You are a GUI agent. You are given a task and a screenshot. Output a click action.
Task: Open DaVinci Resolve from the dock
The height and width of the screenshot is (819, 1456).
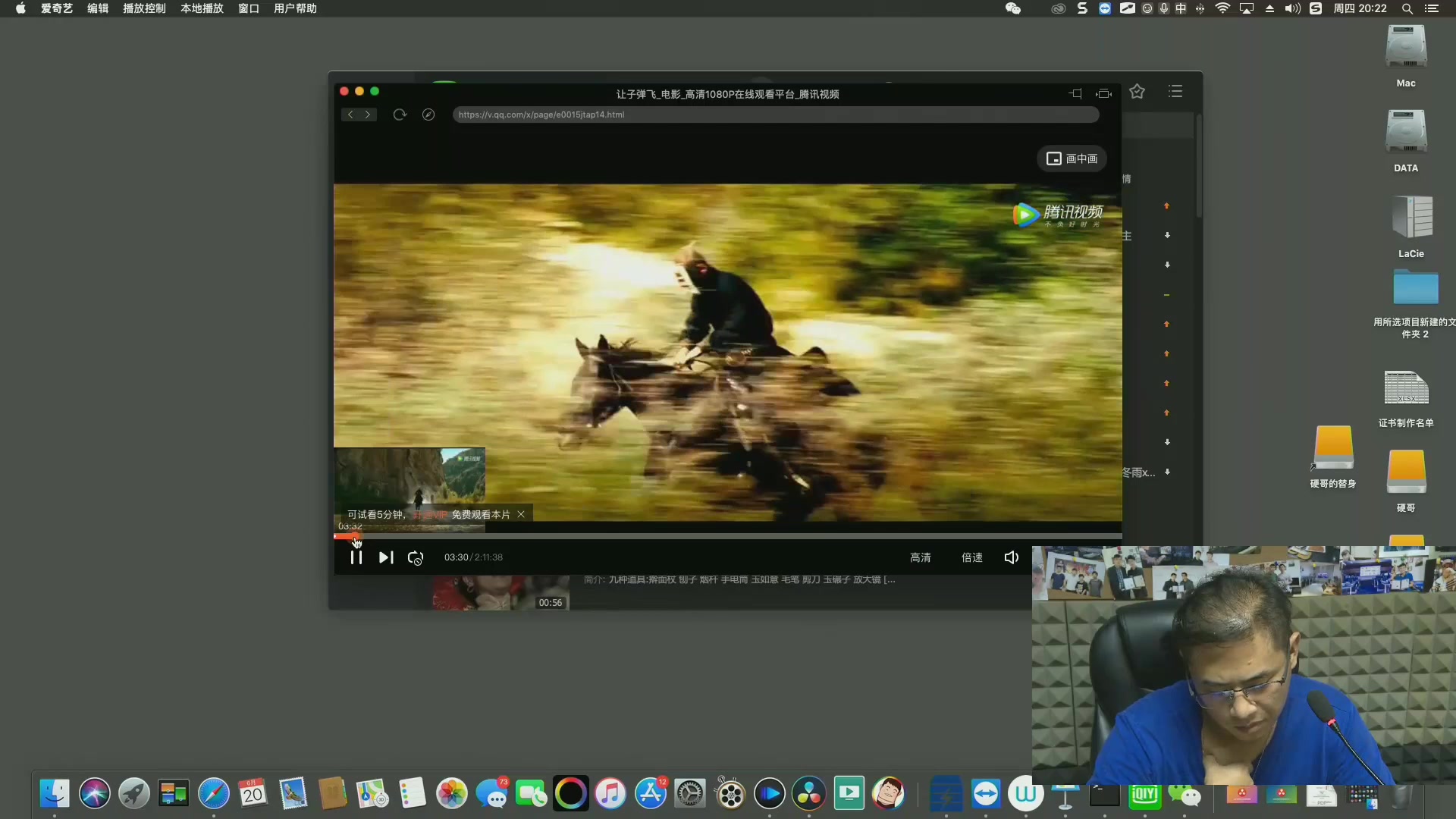point(809,793)
